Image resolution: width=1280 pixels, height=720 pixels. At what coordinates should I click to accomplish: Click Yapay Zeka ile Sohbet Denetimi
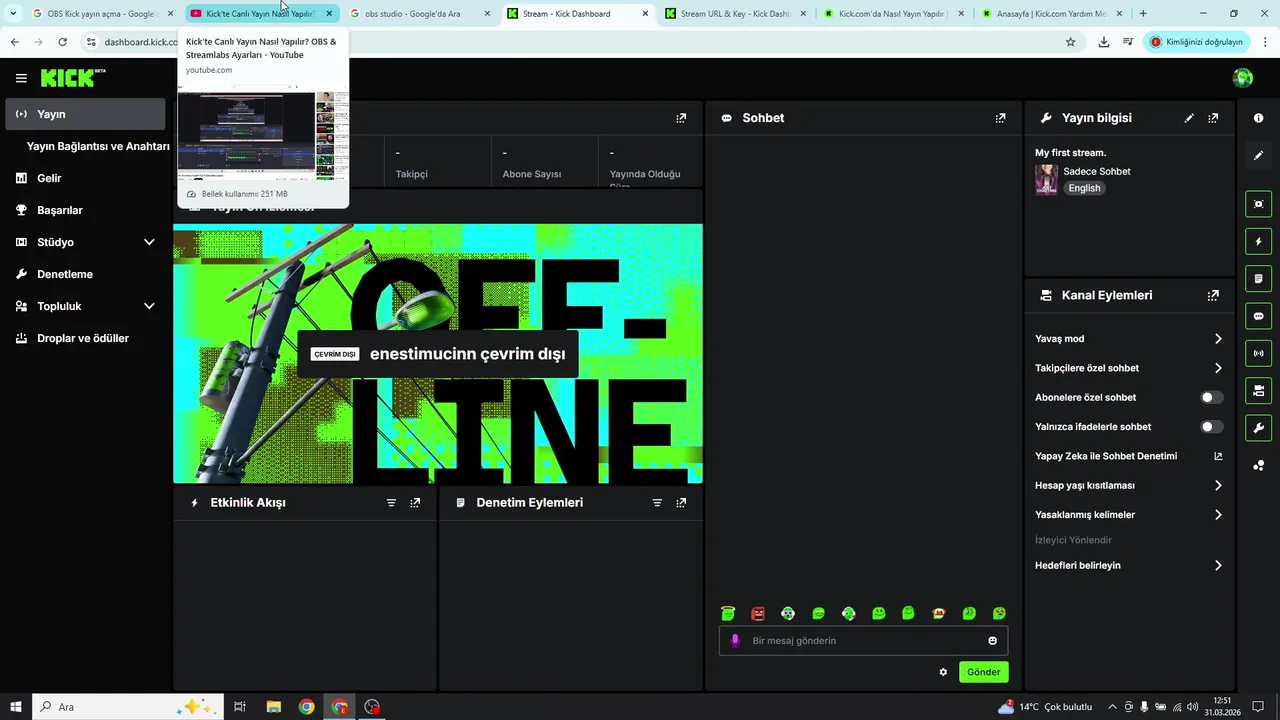[1106, 456]
